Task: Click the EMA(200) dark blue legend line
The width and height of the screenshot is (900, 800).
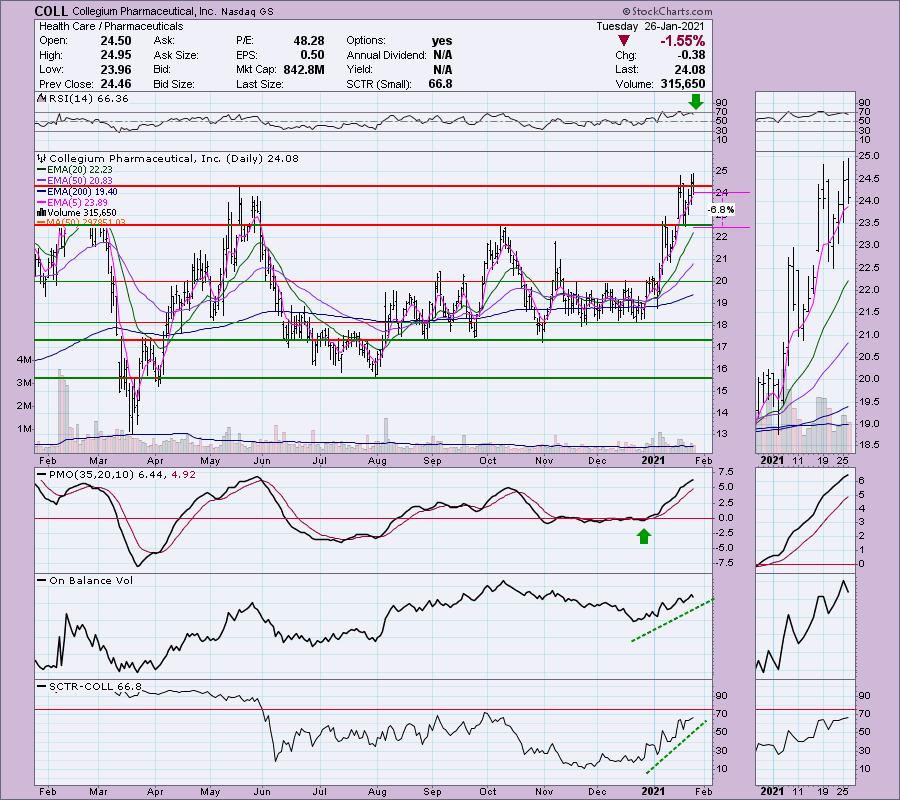Action: click(42, 192)
